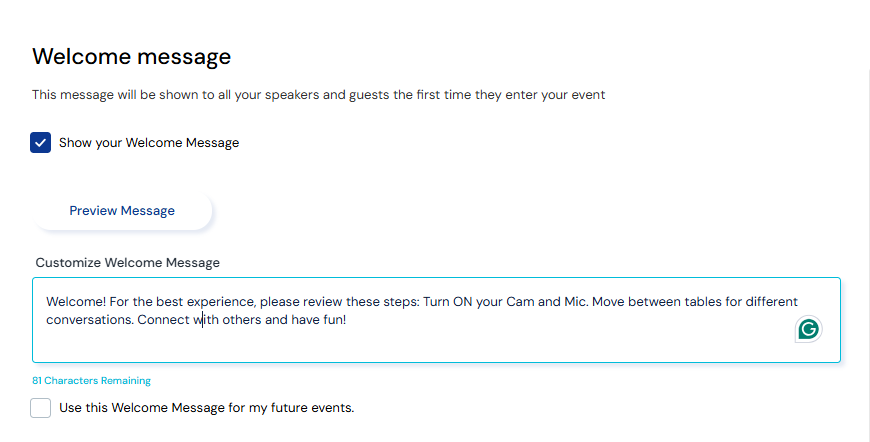Screen dimensions: 870x442
Task: Place cursor after 'have fun!' in message
Action: [346, 321]
